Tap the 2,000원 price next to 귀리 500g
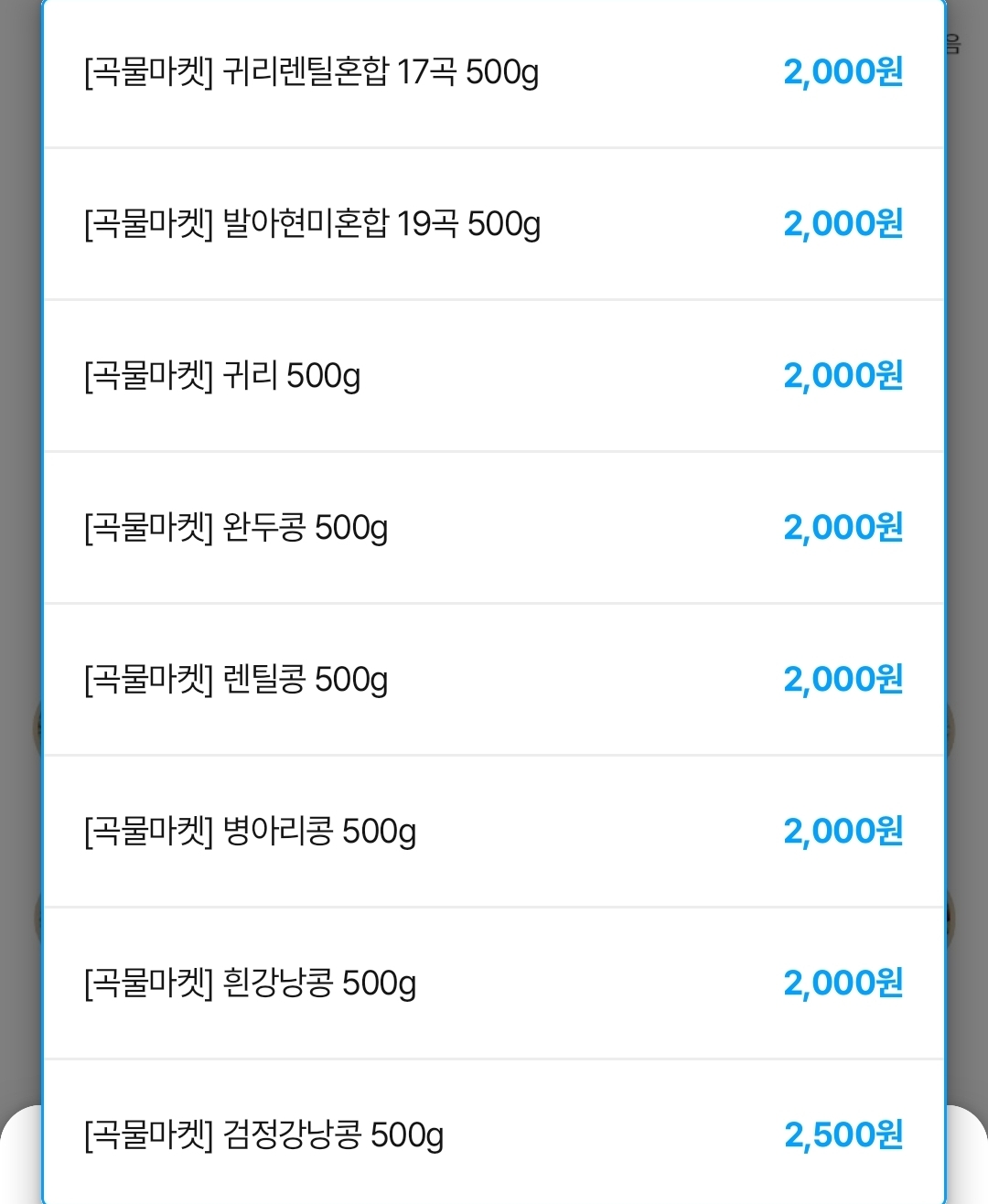 point(843,375)
